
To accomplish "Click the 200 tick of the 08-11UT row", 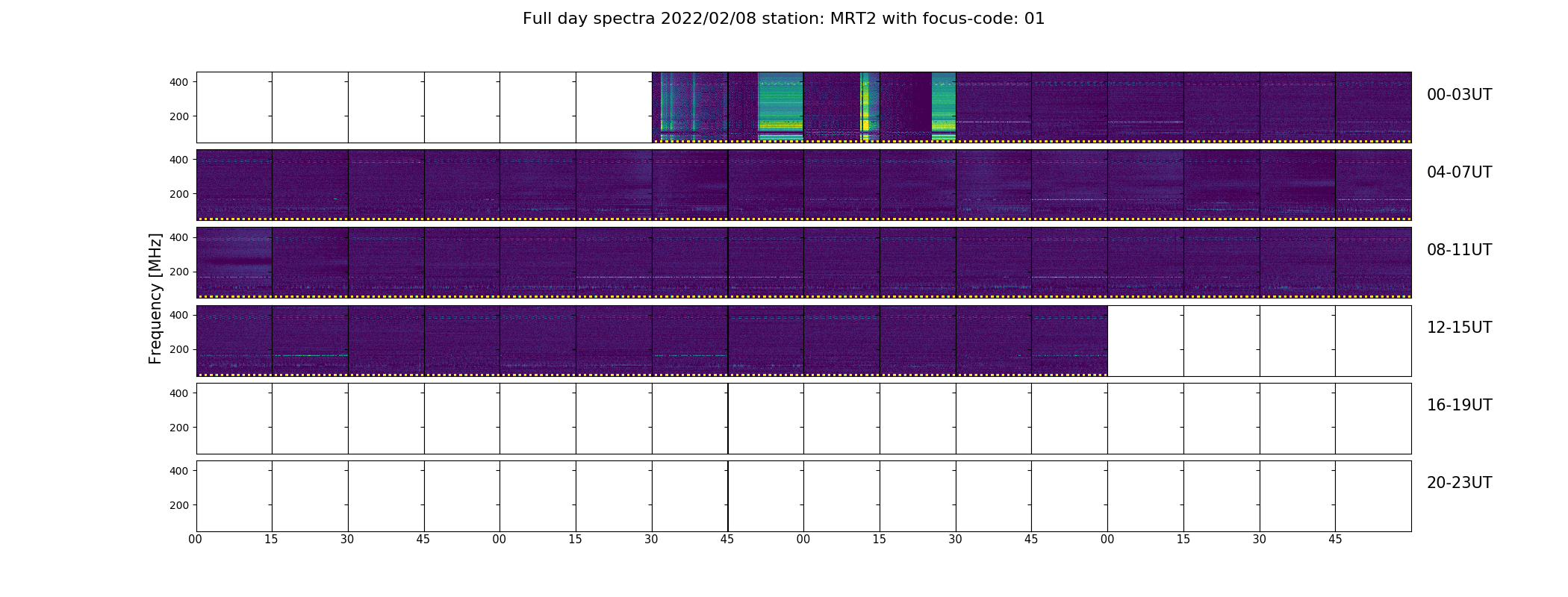I will (179, 272).
